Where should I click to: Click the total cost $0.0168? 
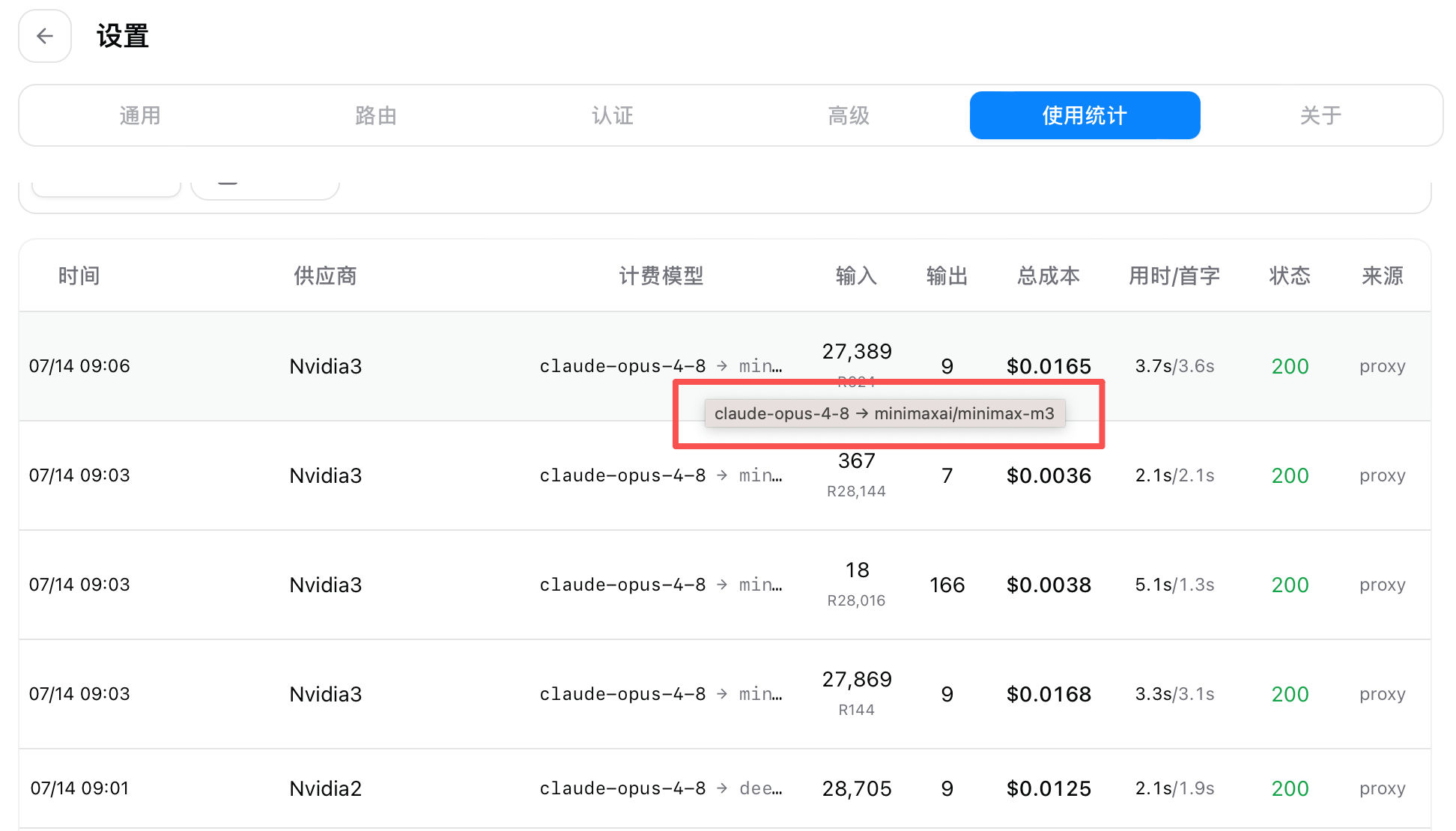[x=1049, y=694]
